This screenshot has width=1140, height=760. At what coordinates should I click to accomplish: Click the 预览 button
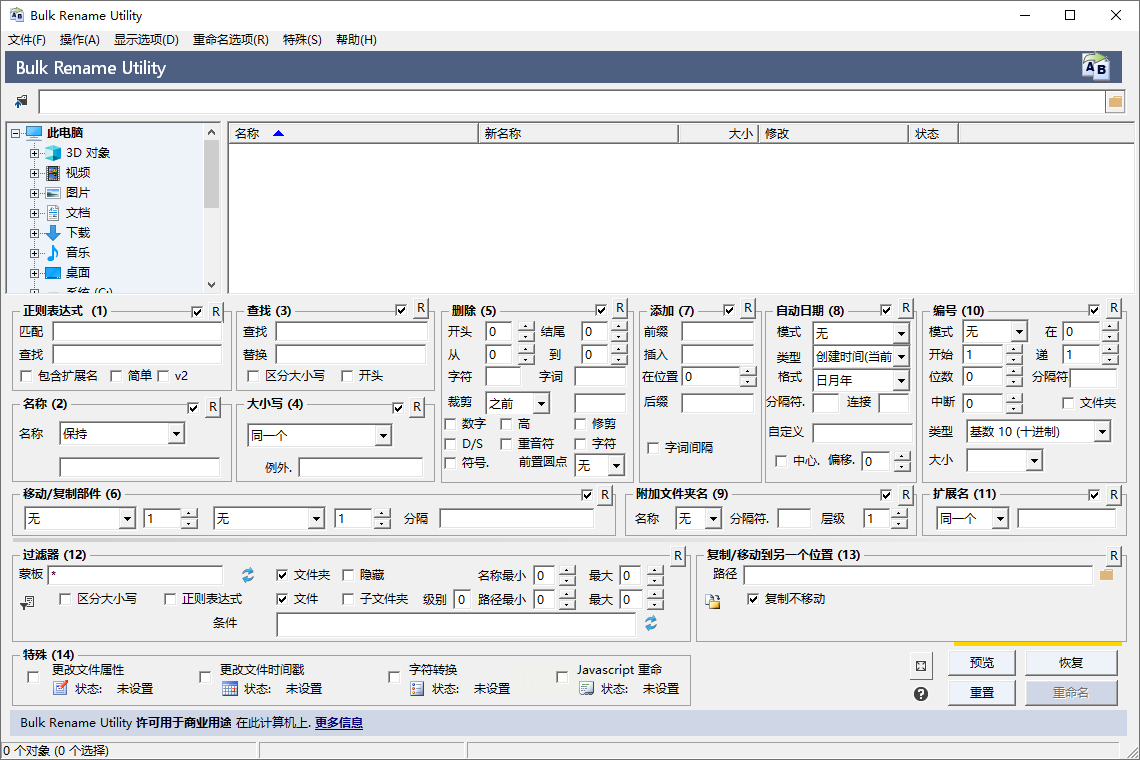[981, 663]
